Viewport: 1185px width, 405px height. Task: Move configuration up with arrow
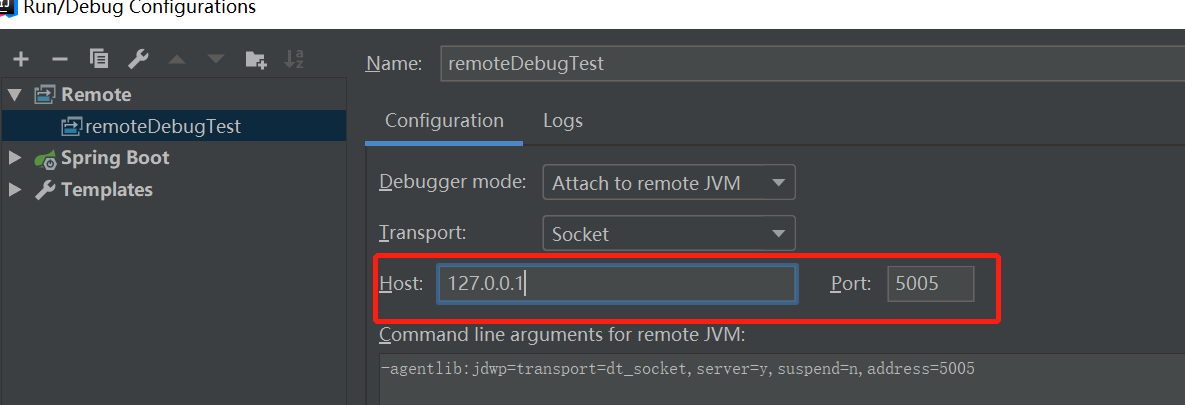tap(177, 60)
